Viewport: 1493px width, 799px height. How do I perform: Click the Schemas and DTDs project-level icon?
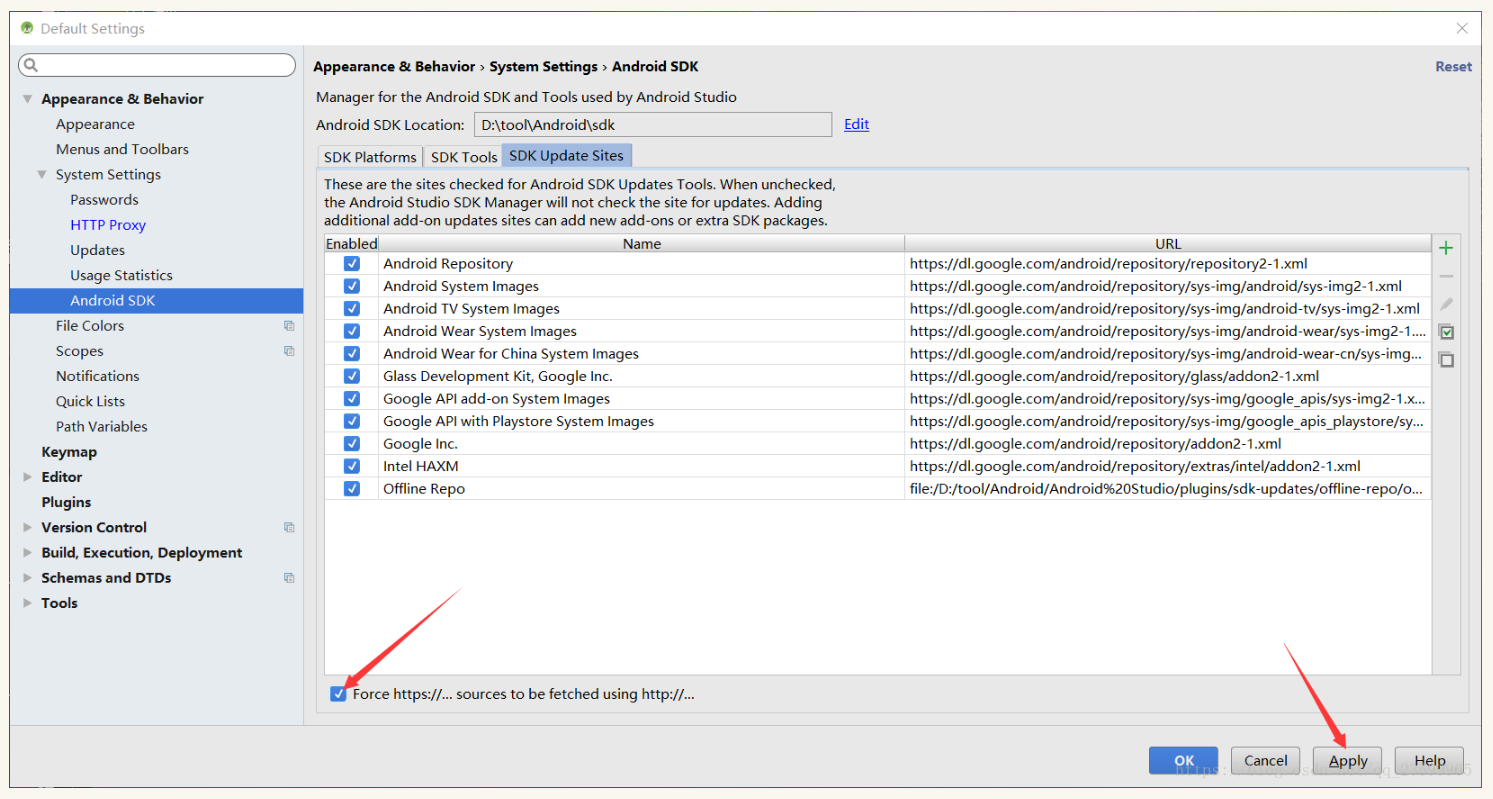(289, 578)
